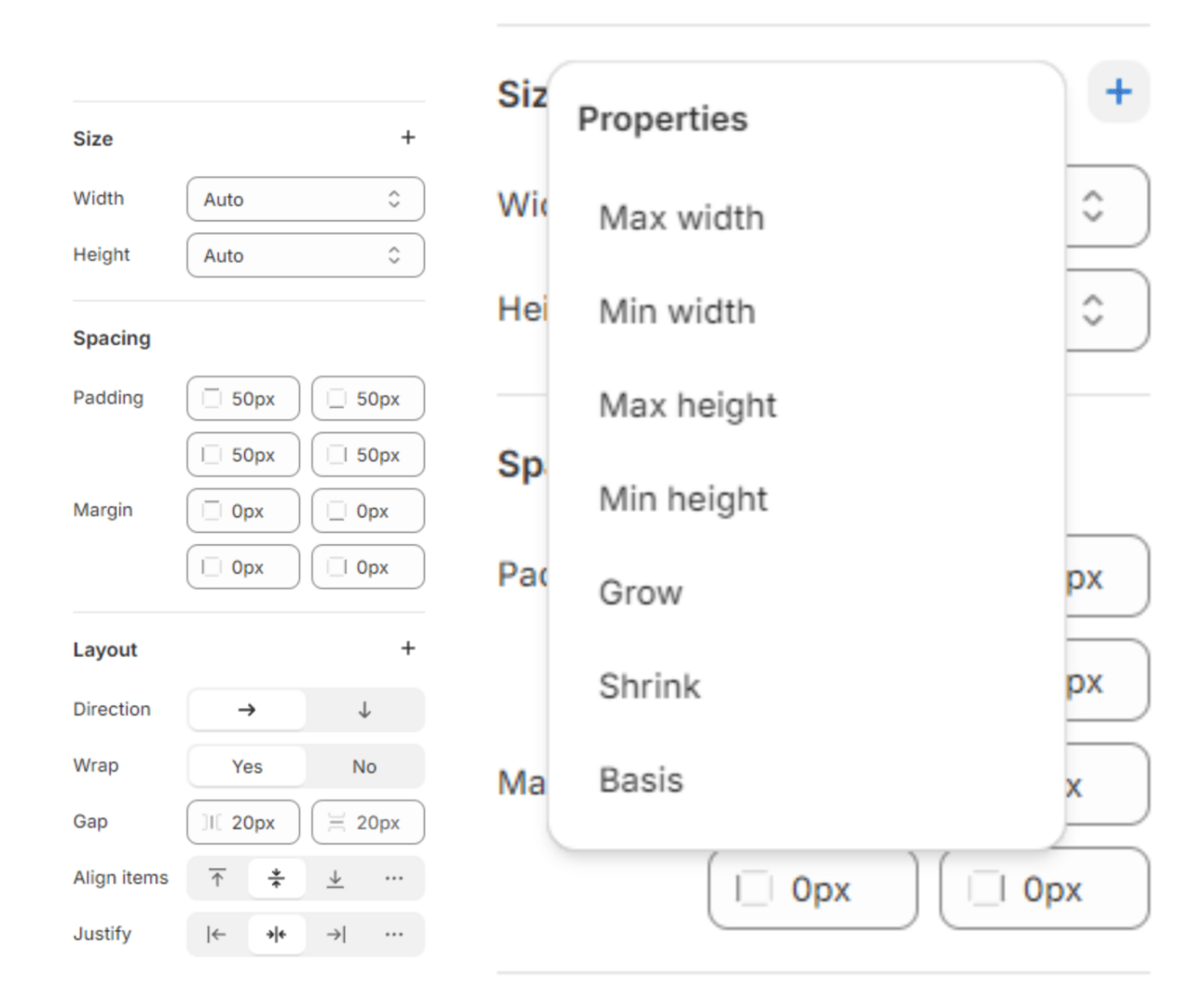The height and width of the screenshot is (997, 1204).
Task: Justify content to center
Action: 277,934
